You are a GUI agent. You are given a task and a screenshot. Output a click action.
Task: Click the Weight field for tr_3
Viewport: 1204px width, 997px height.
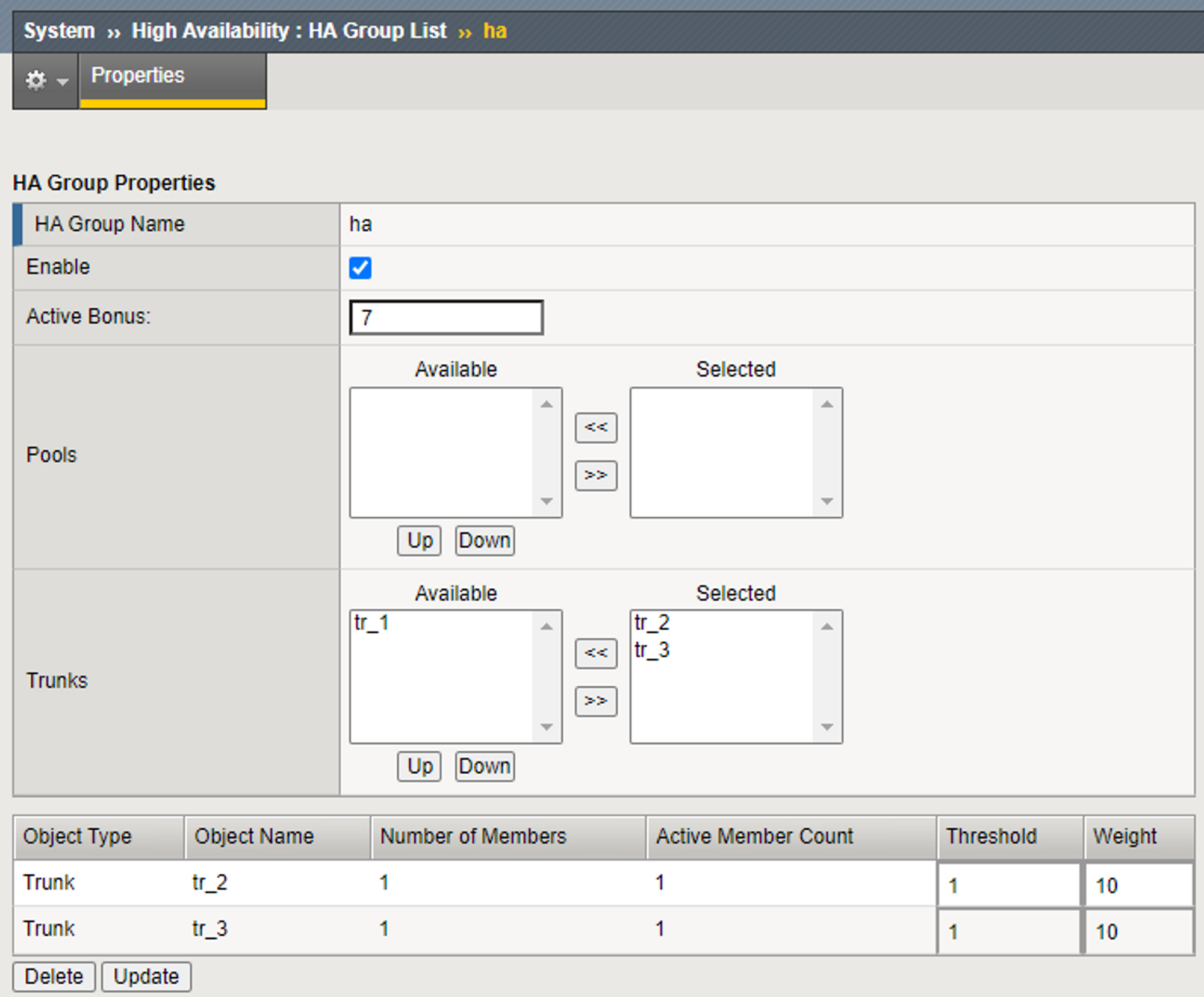click(1139, 931)
